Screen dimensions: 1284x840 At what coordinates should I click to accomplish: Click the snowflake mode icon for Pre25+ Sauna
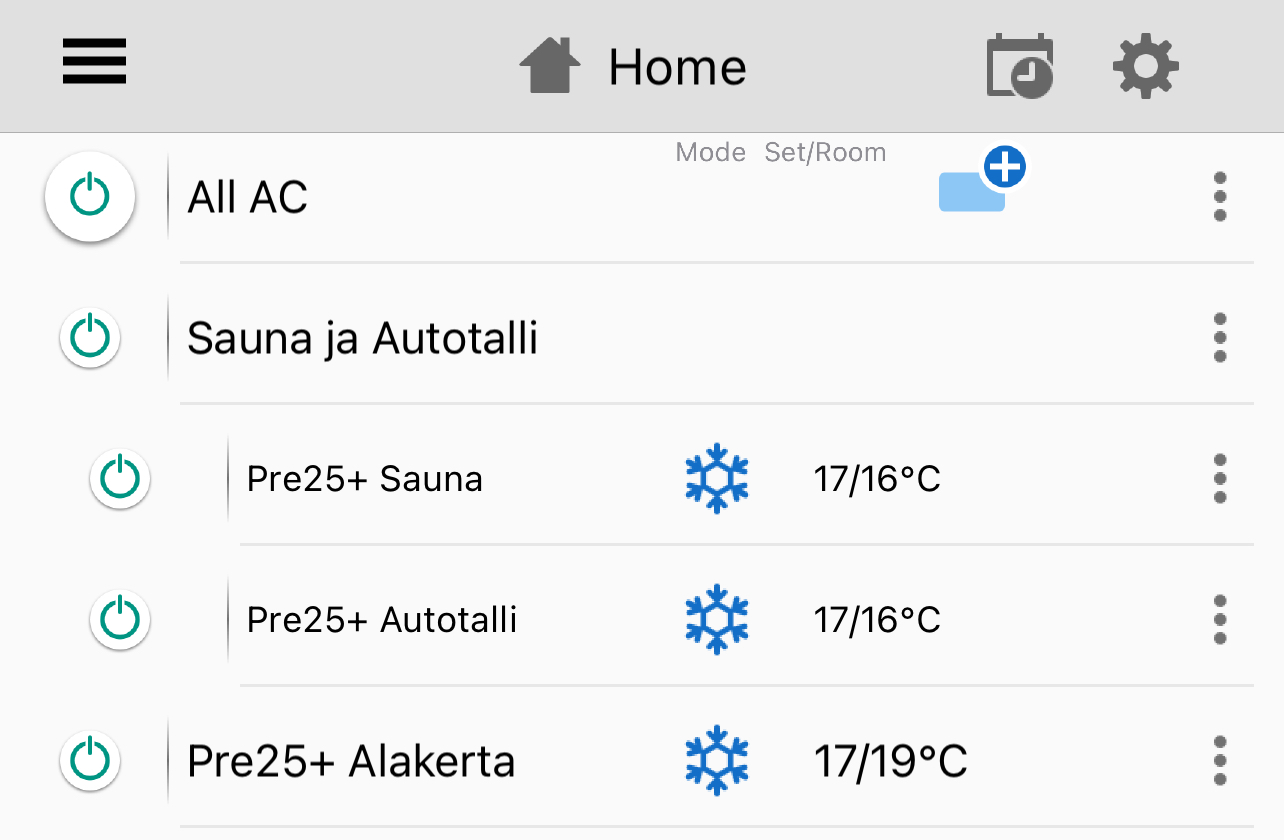(717, 480)
